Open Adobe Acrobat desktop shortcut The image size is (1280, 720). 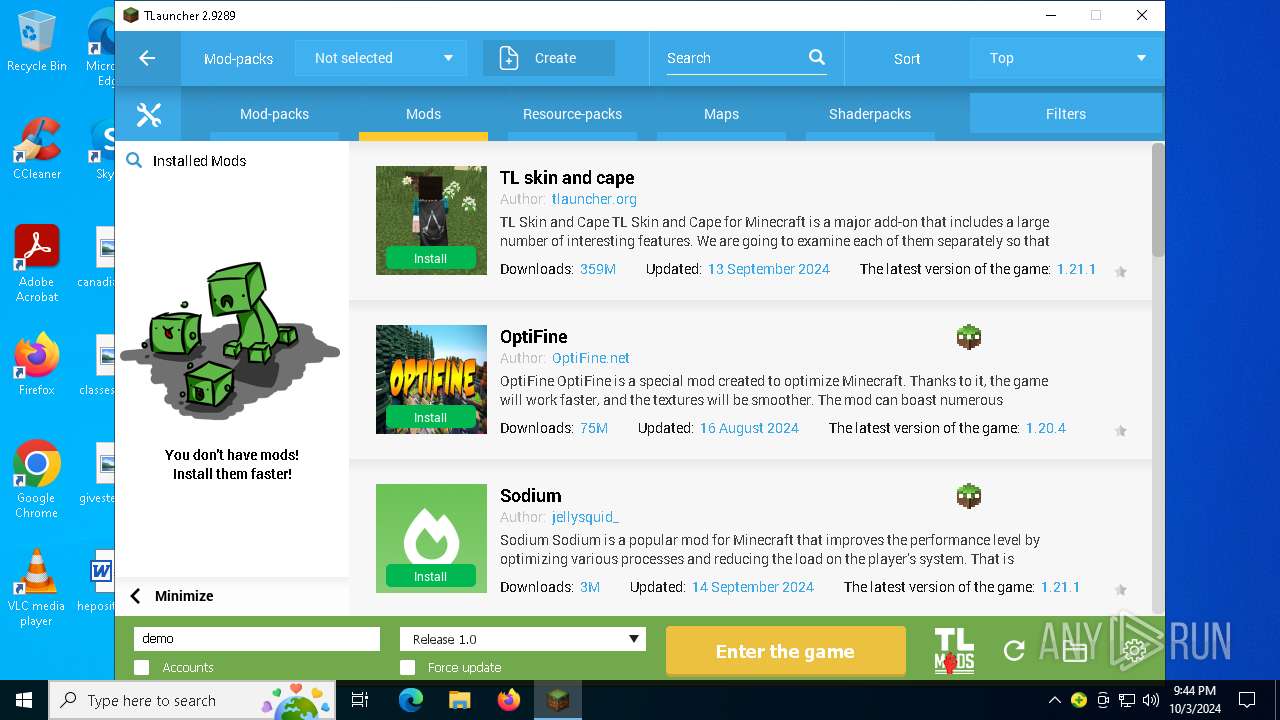(x=37, y=264)
